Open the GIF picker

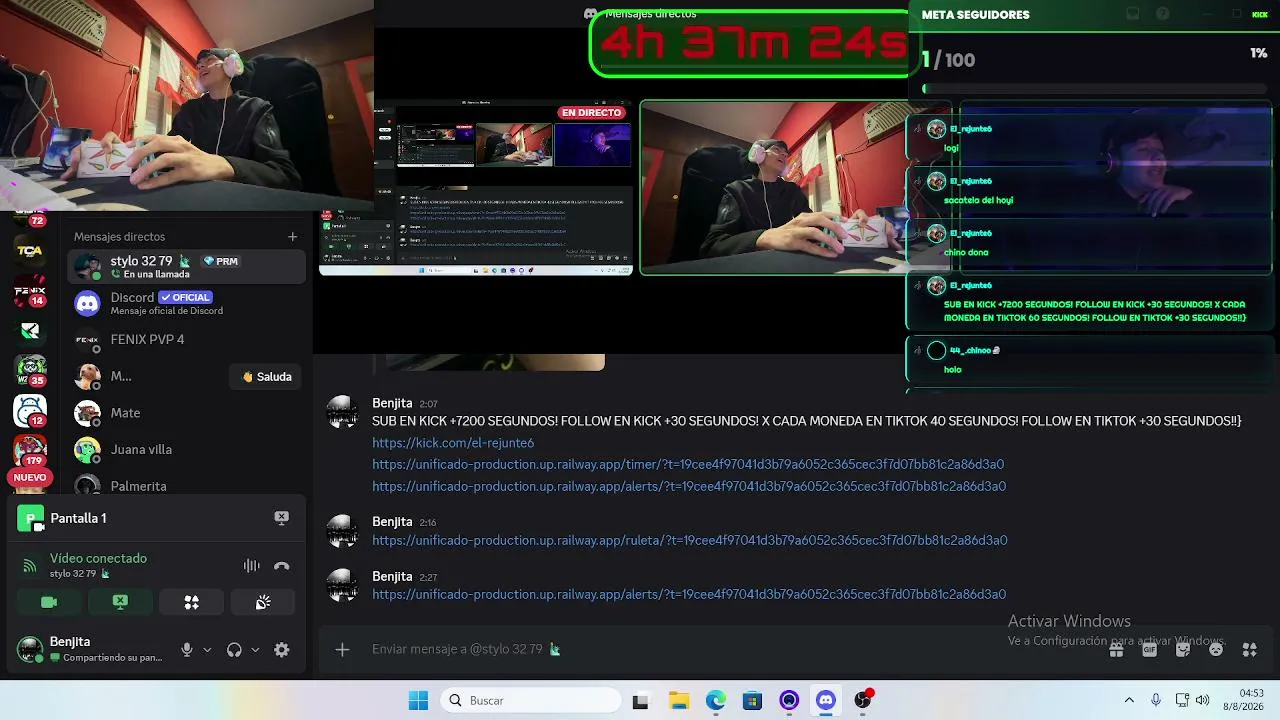click(x=1149, y=649)
